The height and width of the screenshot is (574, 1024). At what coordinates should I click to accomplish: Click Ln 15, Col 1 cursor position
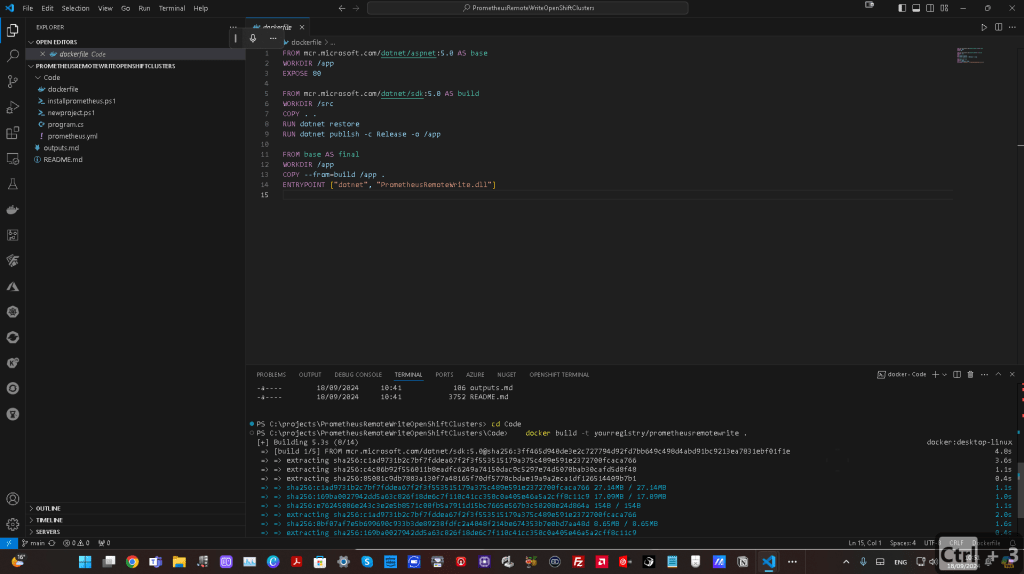(x=865, y=543)
